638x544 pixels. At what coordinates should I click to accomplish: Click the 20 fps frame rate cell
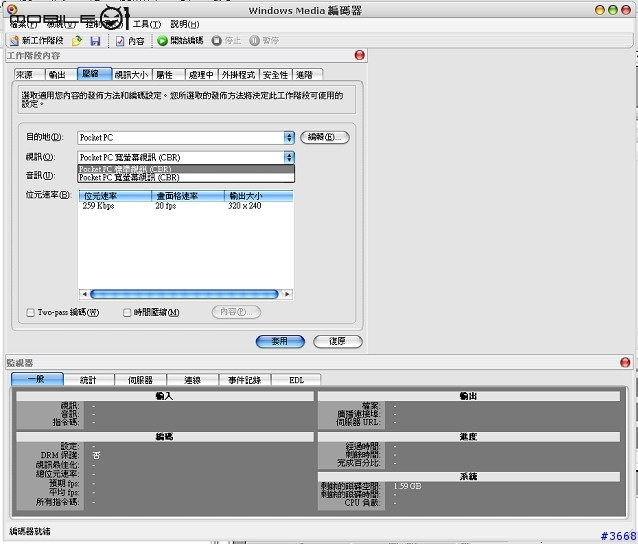click(x=166, y=206)
